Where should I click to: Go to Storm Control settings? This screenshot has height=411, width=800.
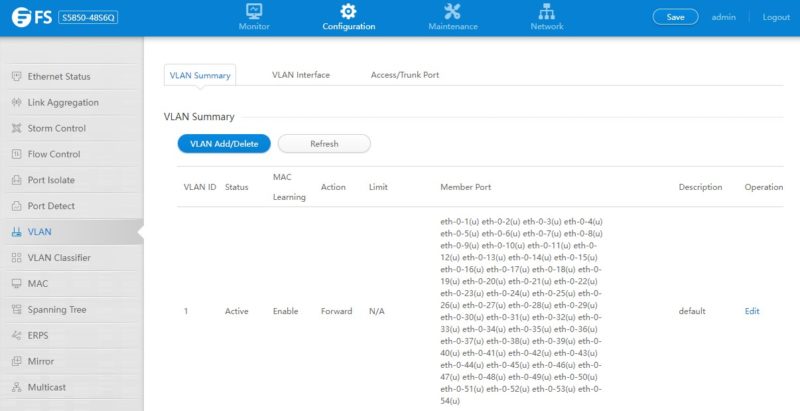coord(57,129)
